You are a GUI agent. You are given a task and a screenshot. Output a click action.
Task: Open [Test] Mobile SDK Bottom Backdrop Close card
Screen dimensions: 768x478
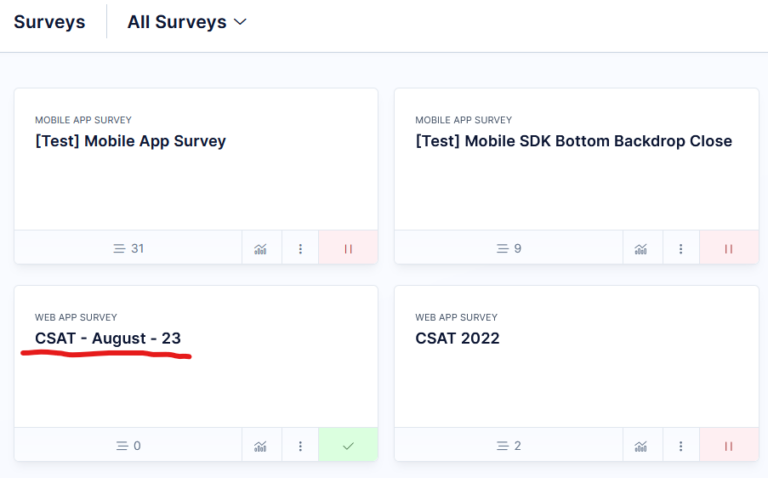click(573, 141)
